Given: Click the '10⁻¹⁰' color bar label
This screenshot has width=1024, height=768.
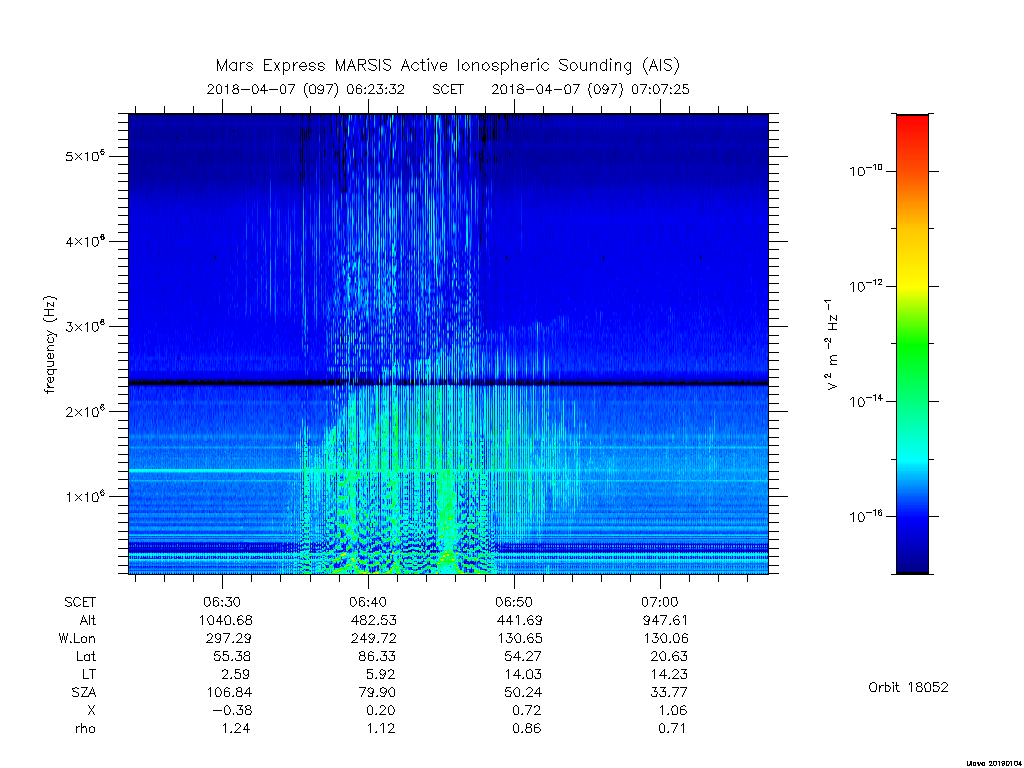Looking at the screenshot, I should [866, 171].
